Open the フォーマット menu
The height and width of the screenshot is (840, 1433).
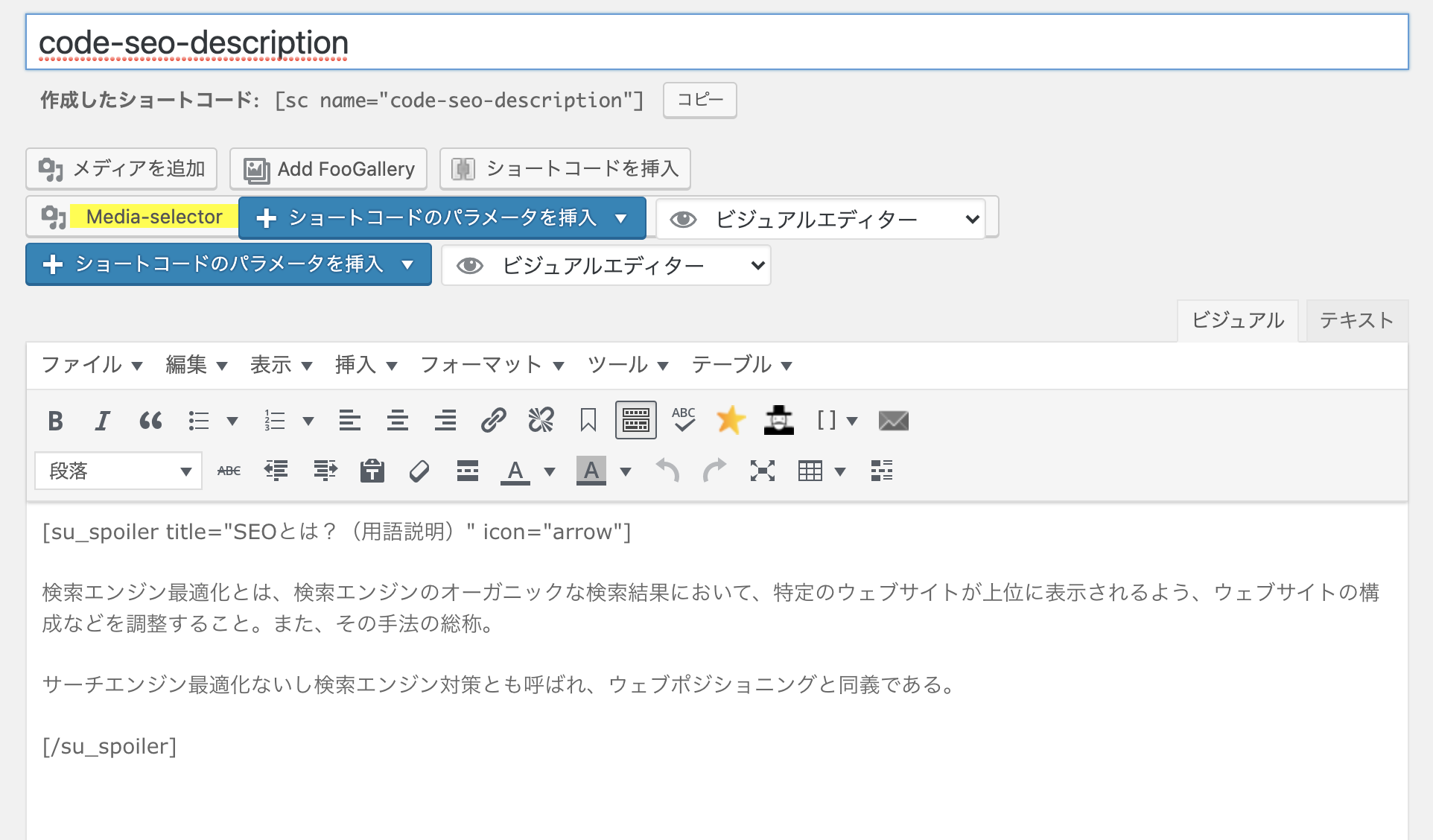(x=492, y=365)
